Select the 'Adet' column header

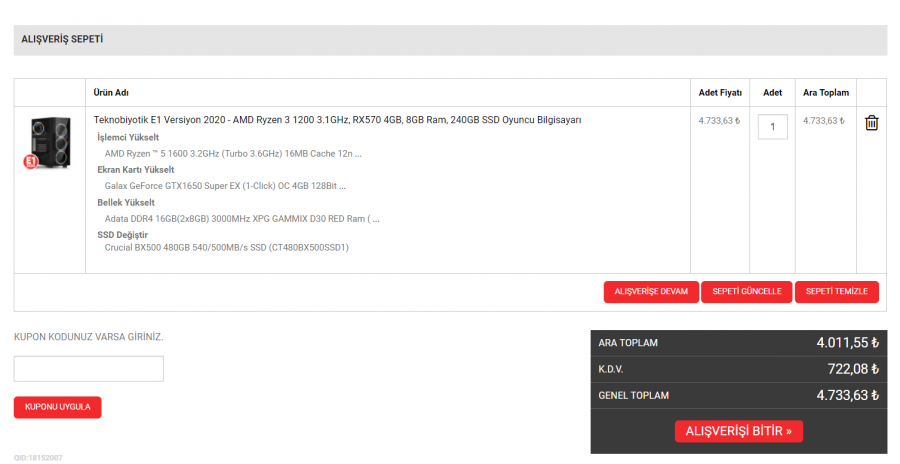(772, 92)
